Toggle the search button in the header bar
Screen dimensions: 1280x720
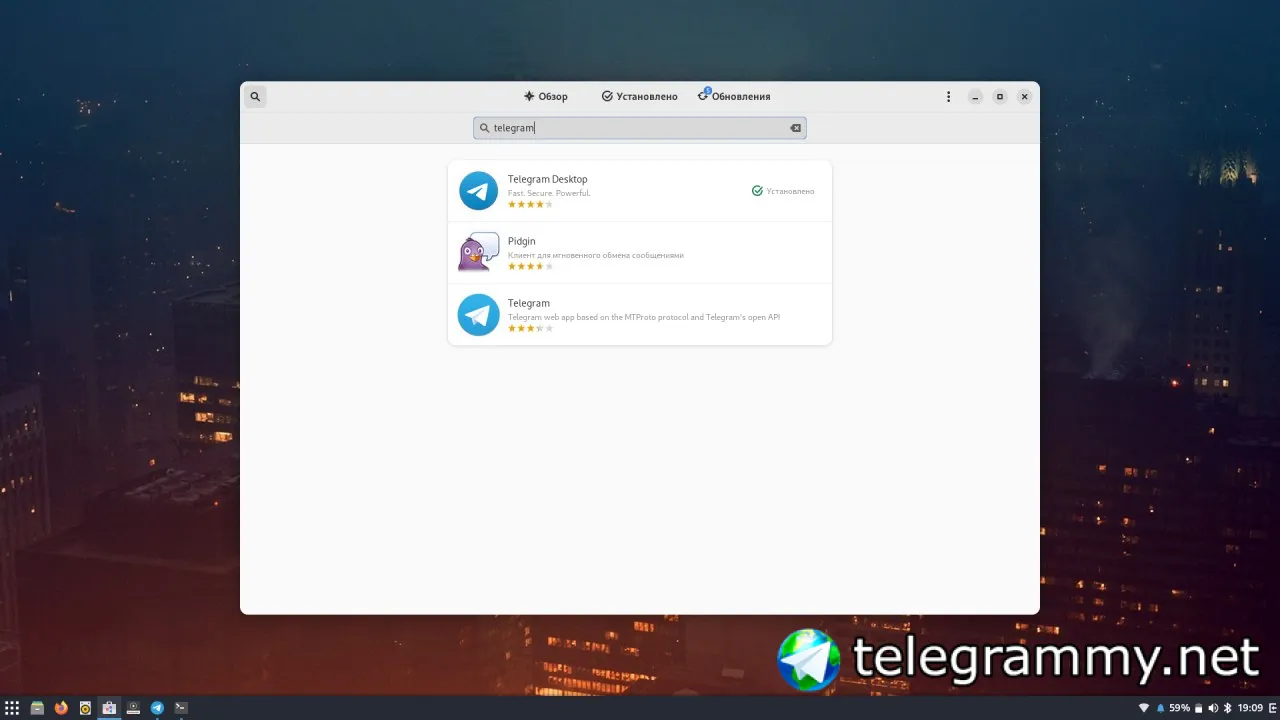pos(255,97)
